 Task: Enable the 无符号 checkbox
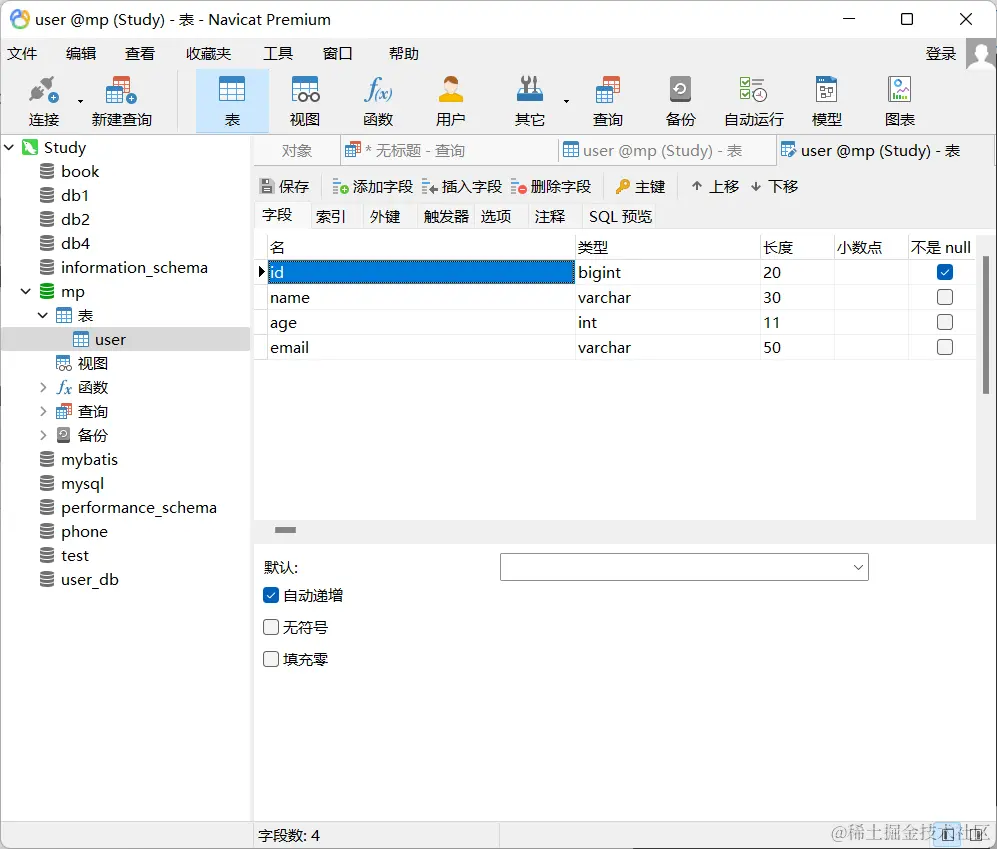click(x=271, y=627)
